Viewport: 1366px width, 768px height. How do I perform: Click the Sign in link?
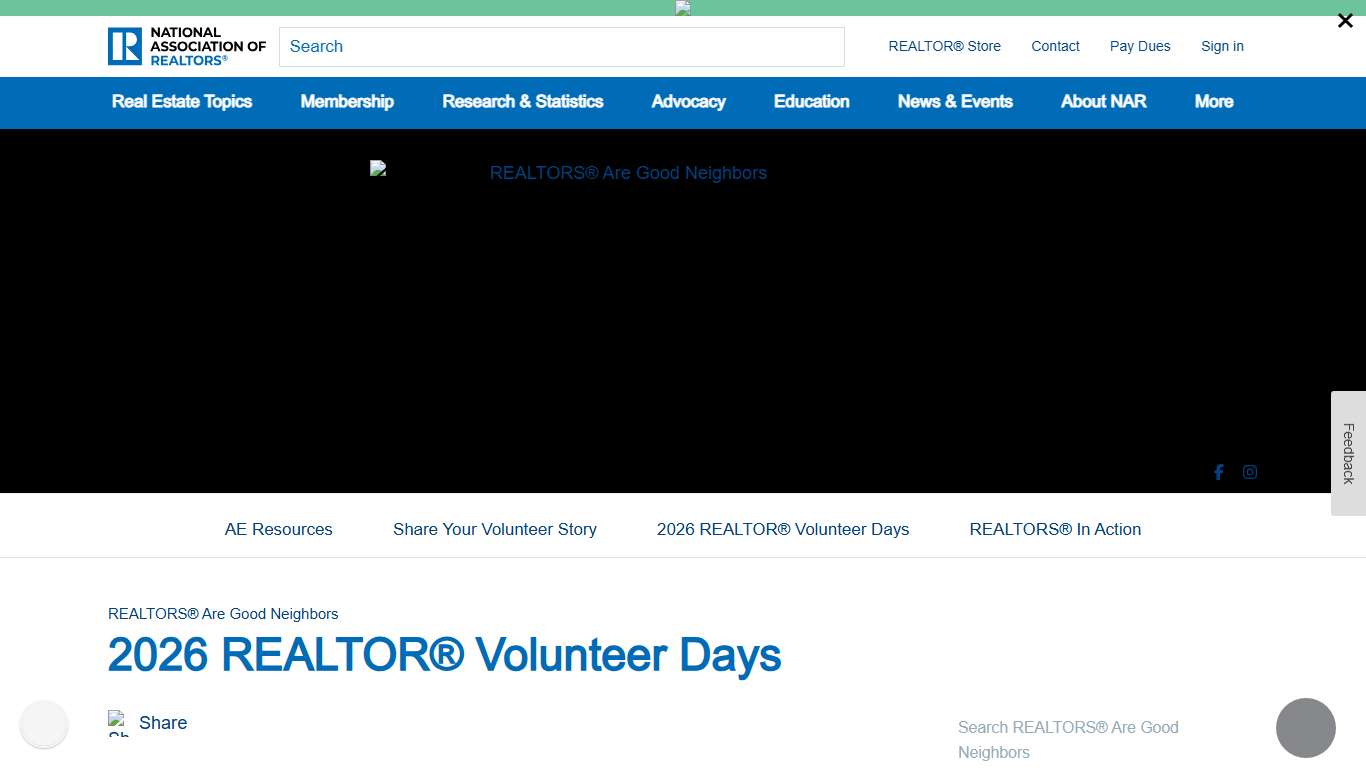tap(1222, 46)
